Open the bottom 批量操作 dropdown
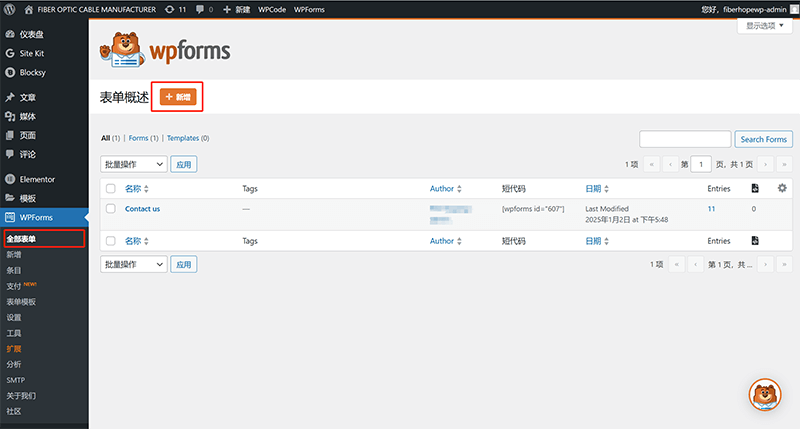 pos(134,264)
